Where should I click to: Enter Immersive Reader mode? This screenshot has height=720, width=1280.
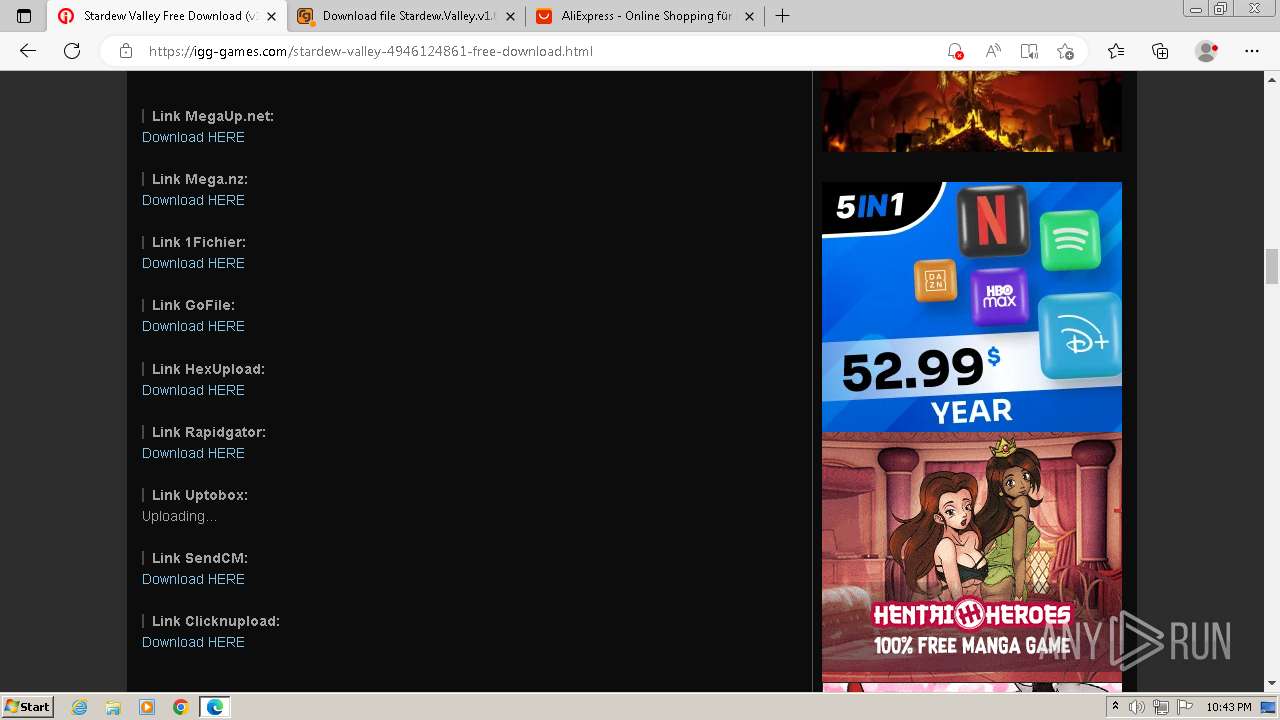pyautogui.click(x=1029, y=51)
